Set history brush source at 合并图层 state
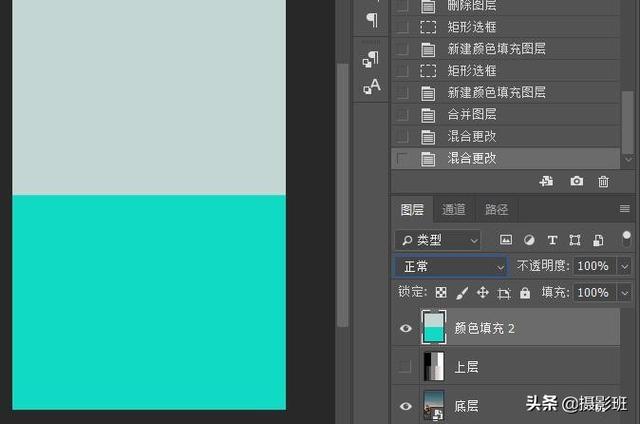This screenshot has width=640, height=424. [402, 115]
